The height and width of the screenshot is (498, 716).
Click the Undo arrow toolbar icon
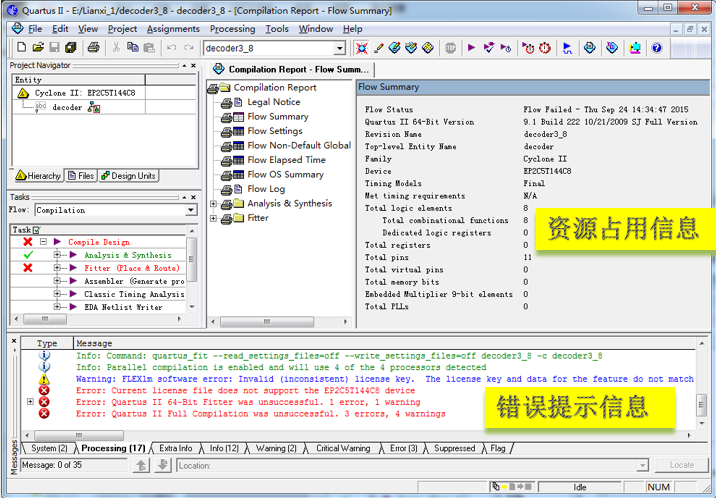172,47
